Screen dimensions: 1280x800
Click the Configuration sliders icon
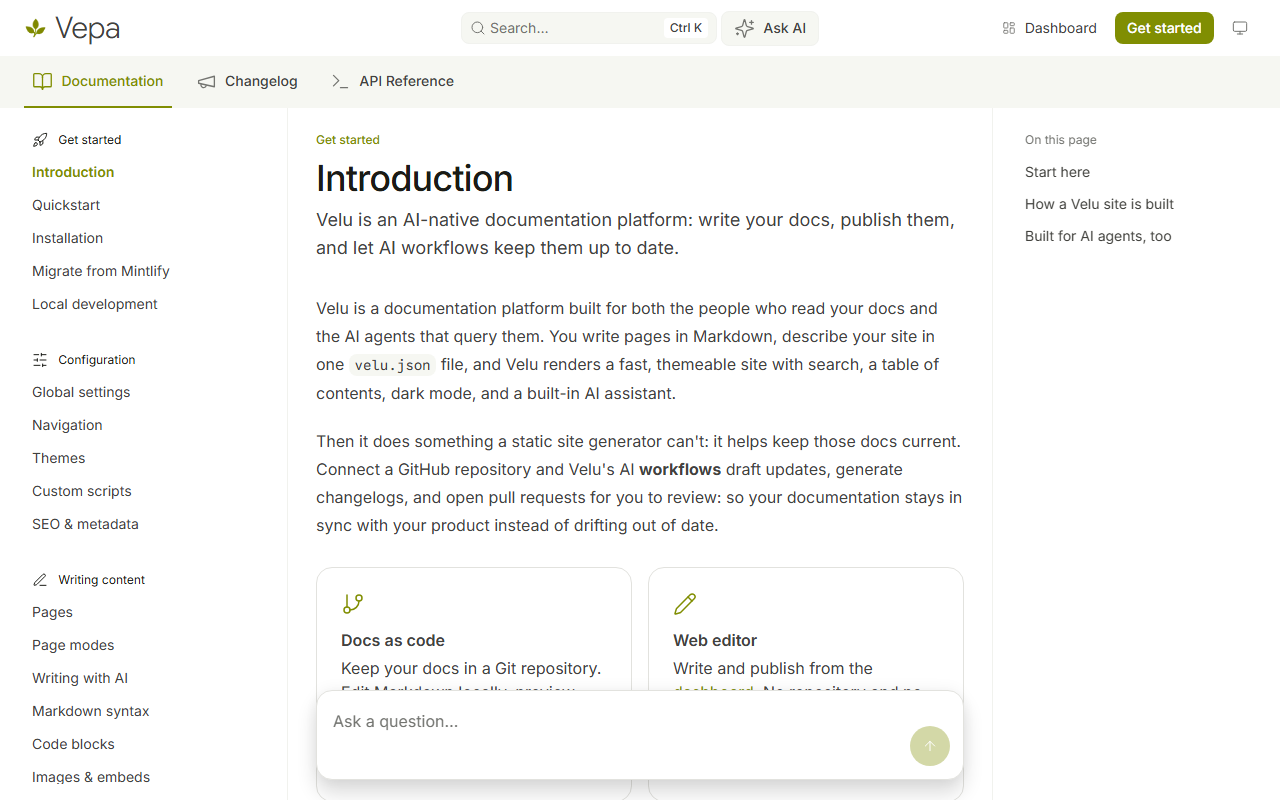40,360
